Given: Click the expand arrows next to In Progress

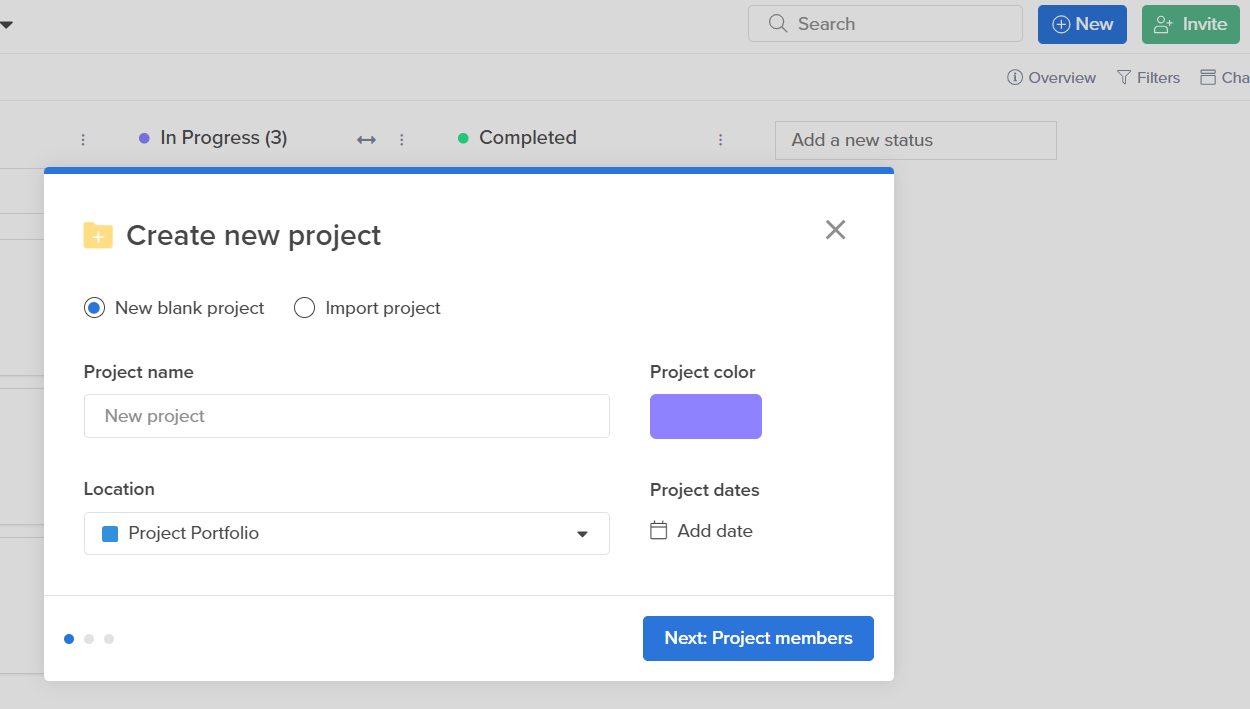Looking at the screenshot, I should [366, 140].
